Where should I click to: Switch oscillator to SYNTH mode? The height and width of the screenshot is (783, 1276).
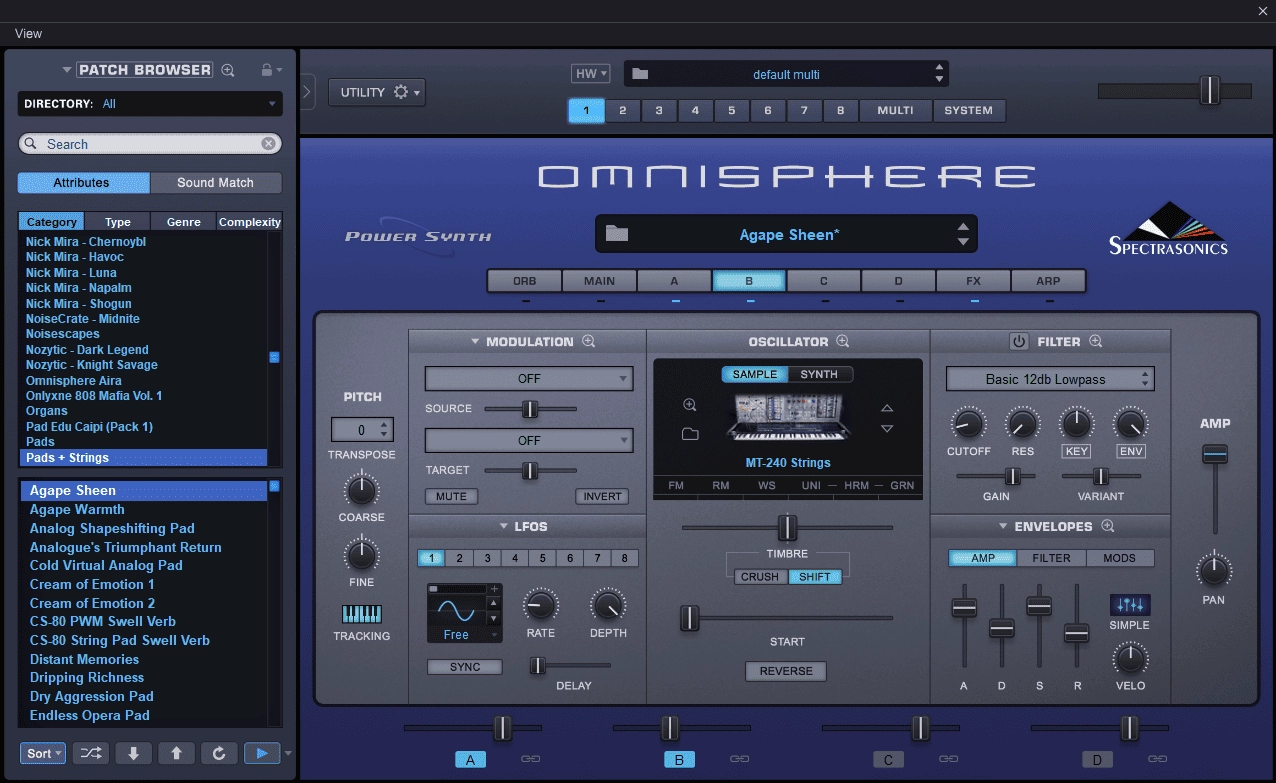pyautogui.click(x=820, y=374)
